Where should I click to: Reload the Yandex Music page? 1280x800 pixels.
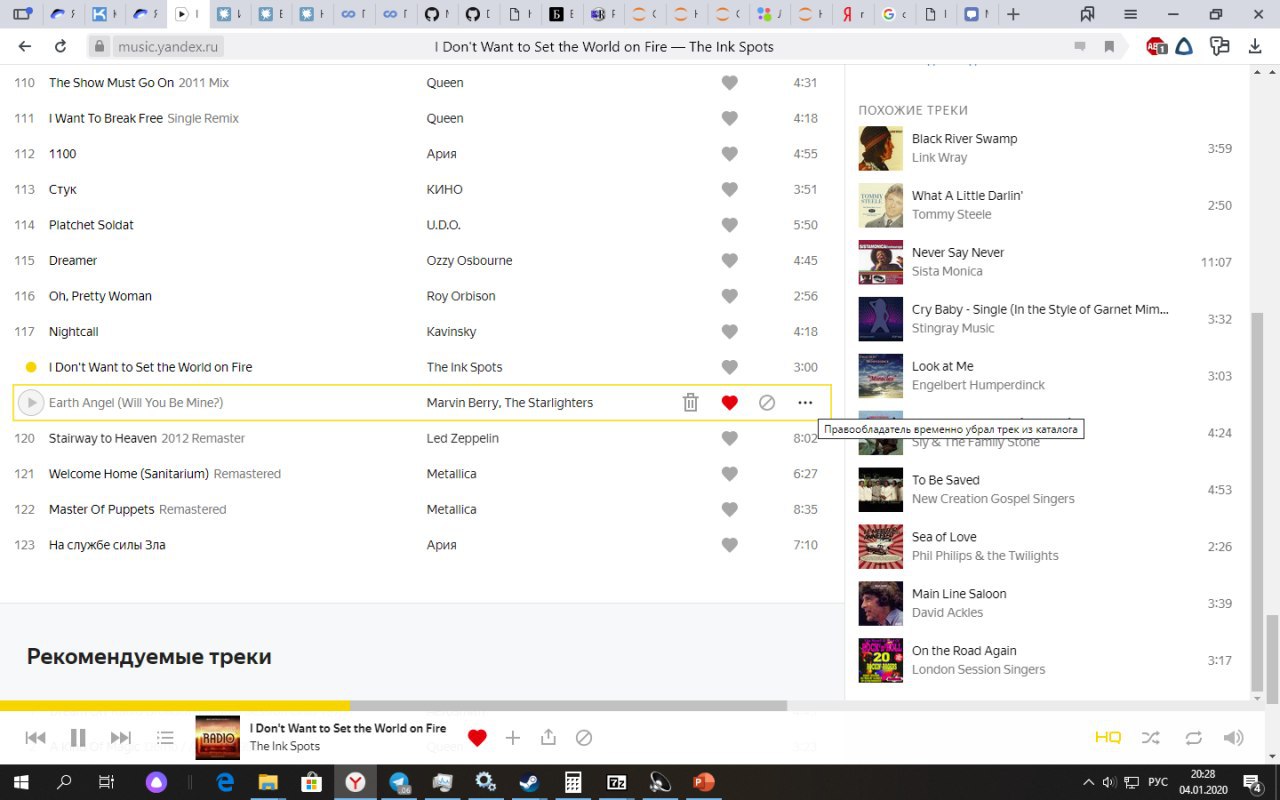click(x=61, y=47)
